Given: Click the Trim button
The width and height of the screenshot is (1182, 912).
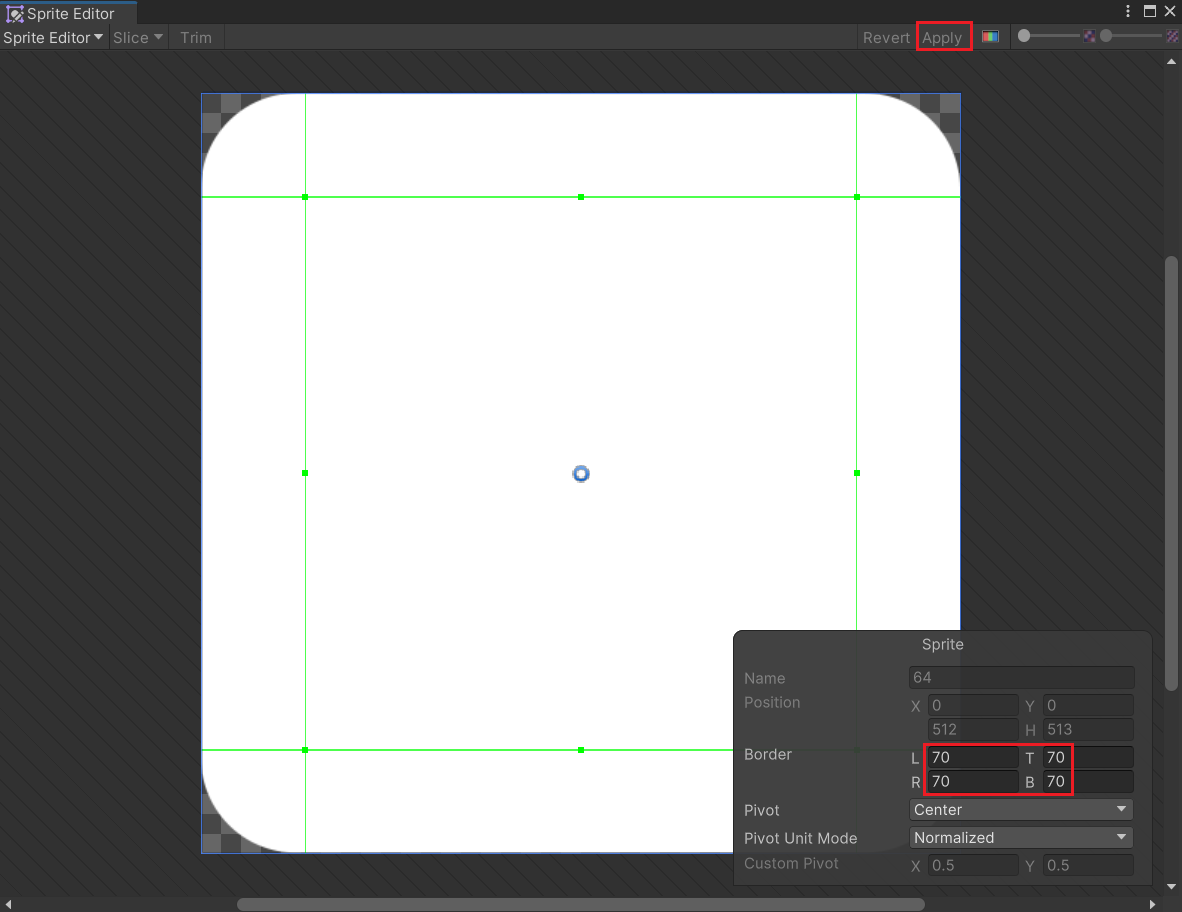Looking at the screenshot, I should click(x=196, y=38).
